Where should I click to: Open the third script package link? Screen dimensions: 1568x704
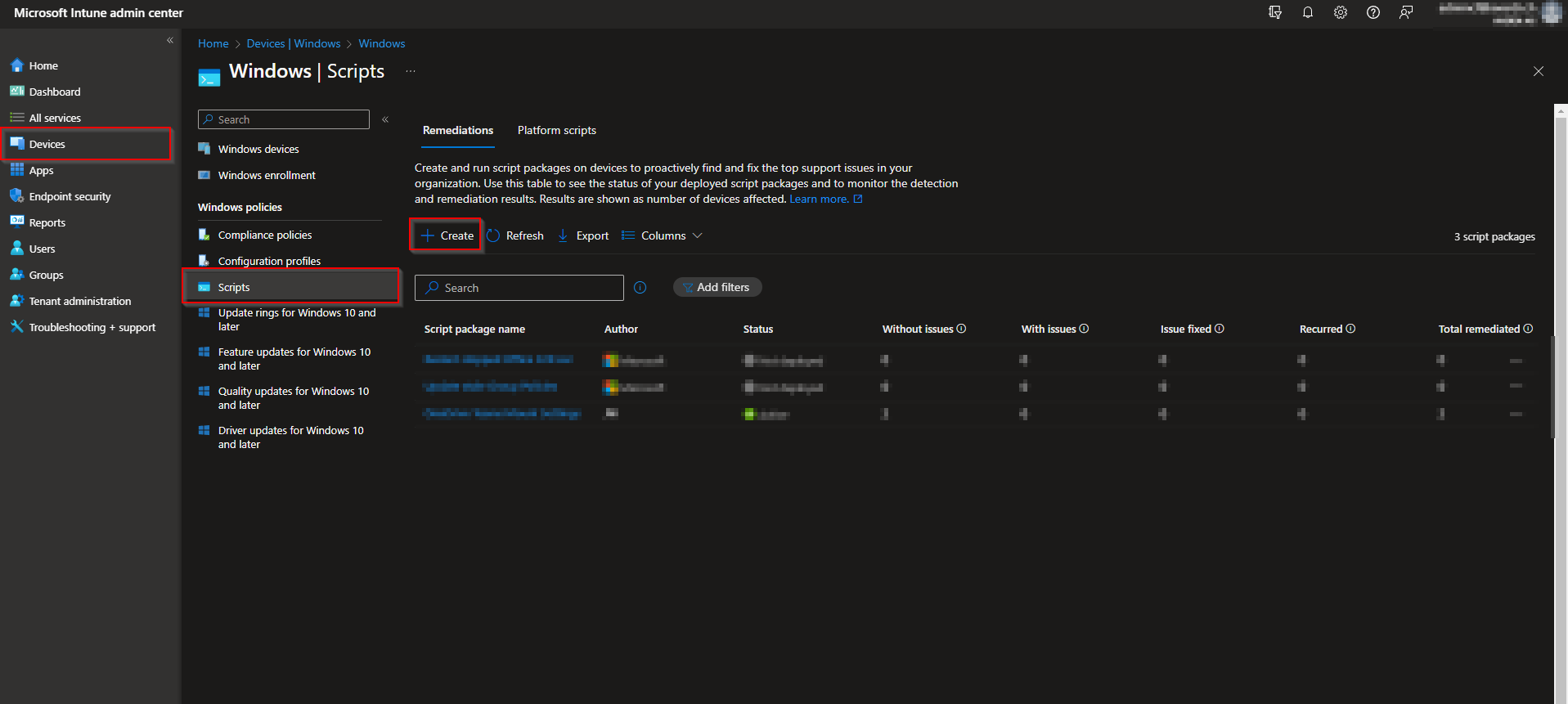[502, 414]
